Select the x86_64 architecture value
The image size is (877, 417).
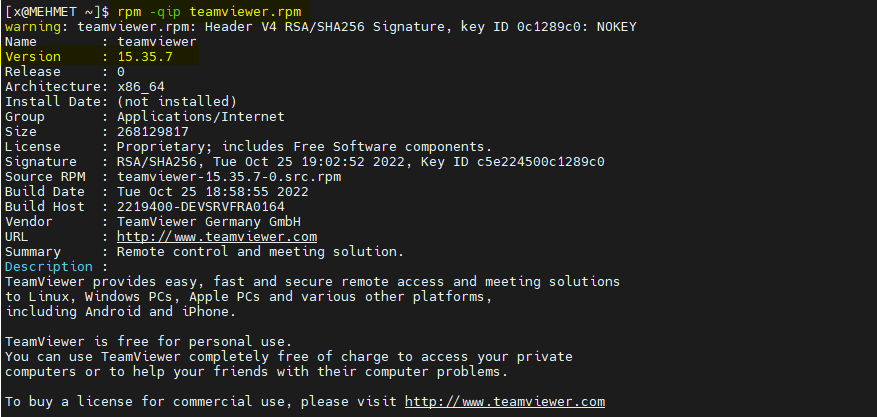click(140, 87)
